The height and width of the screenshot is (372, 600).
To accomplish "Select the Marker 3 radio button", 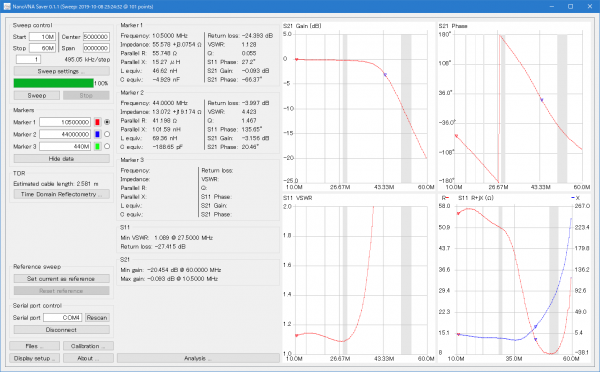I will [x=107, y=146].
